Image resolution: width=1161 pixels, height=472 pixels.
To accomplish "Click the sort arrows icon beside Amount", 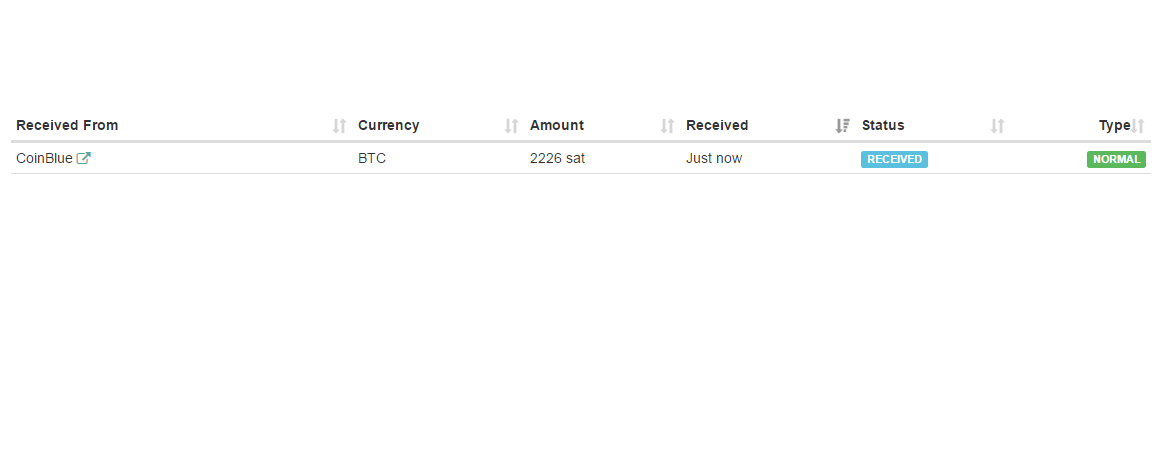I will pos(667,126).
